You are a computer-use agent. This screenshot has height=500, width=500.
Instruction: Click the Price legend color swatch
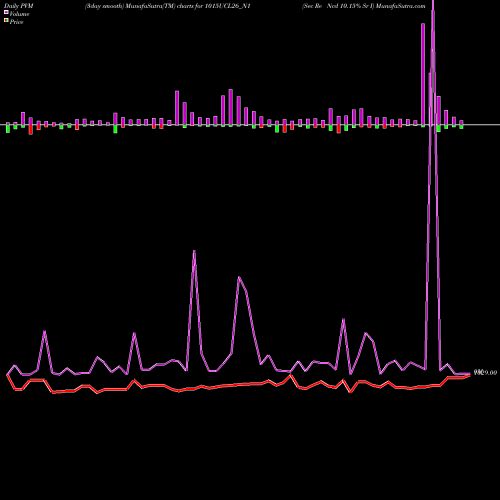6,21
